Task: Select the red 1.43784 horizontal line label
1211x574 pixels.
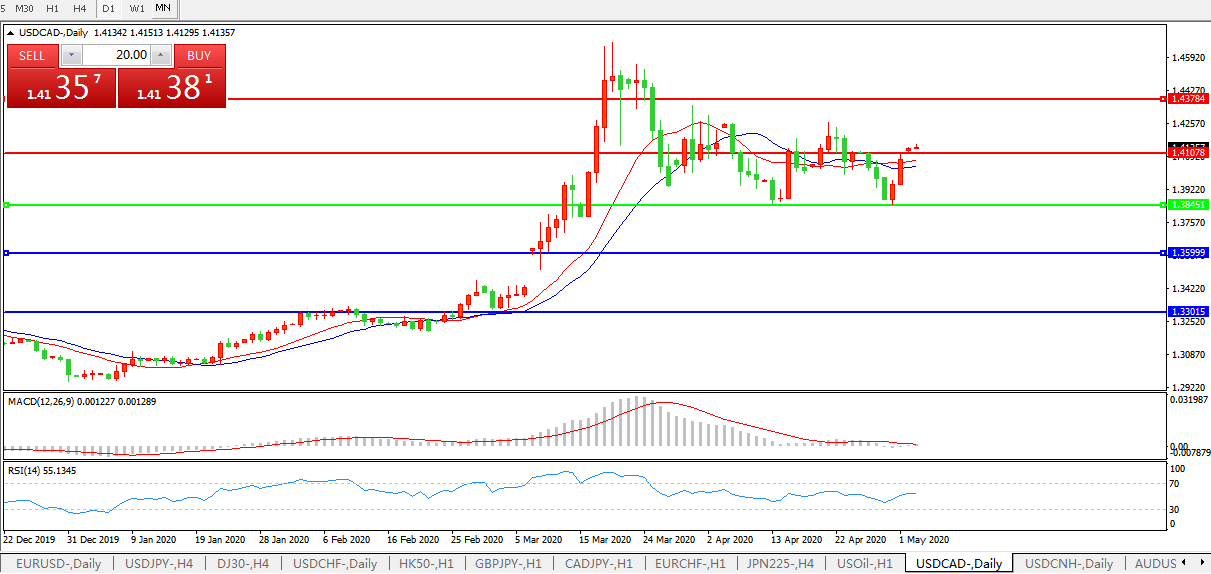Action: tap(1189, 99)
